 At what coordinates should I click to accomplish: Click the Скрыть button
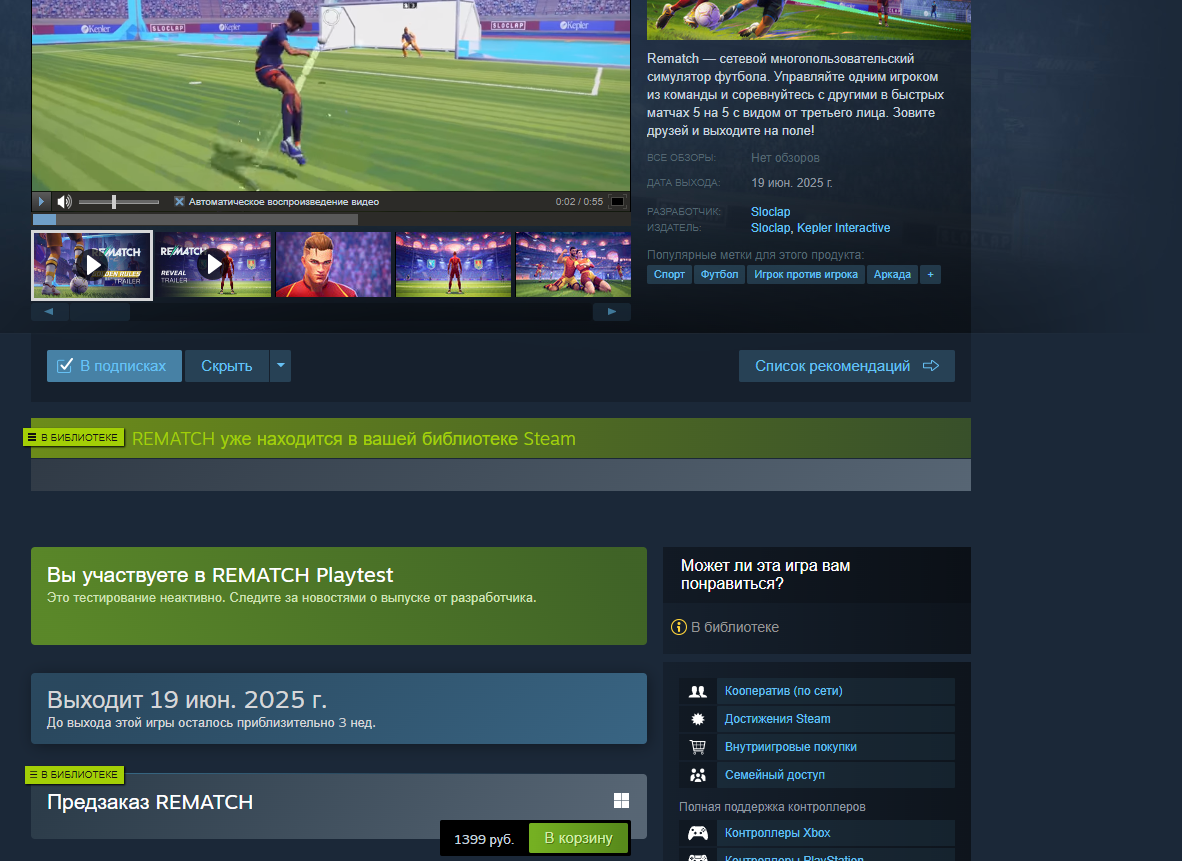coord(226,366)
